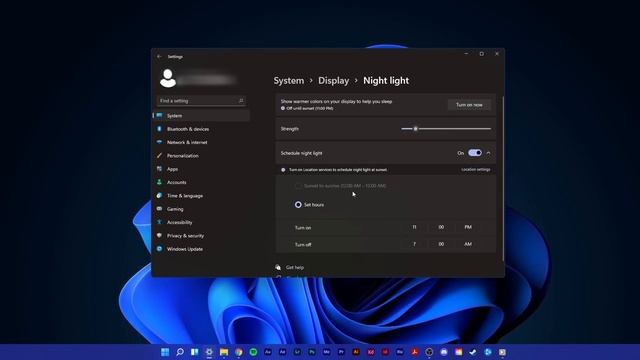The width and height of the screenshot is (640, 360).
Task: Click the Time & language globe icon
Action: [159, 196]
